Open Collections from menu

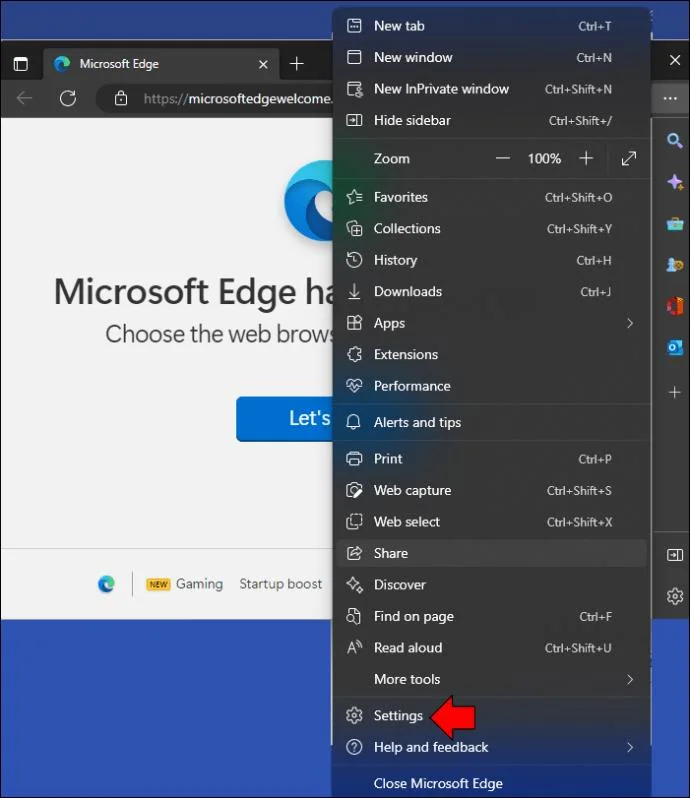coord(492,229)
